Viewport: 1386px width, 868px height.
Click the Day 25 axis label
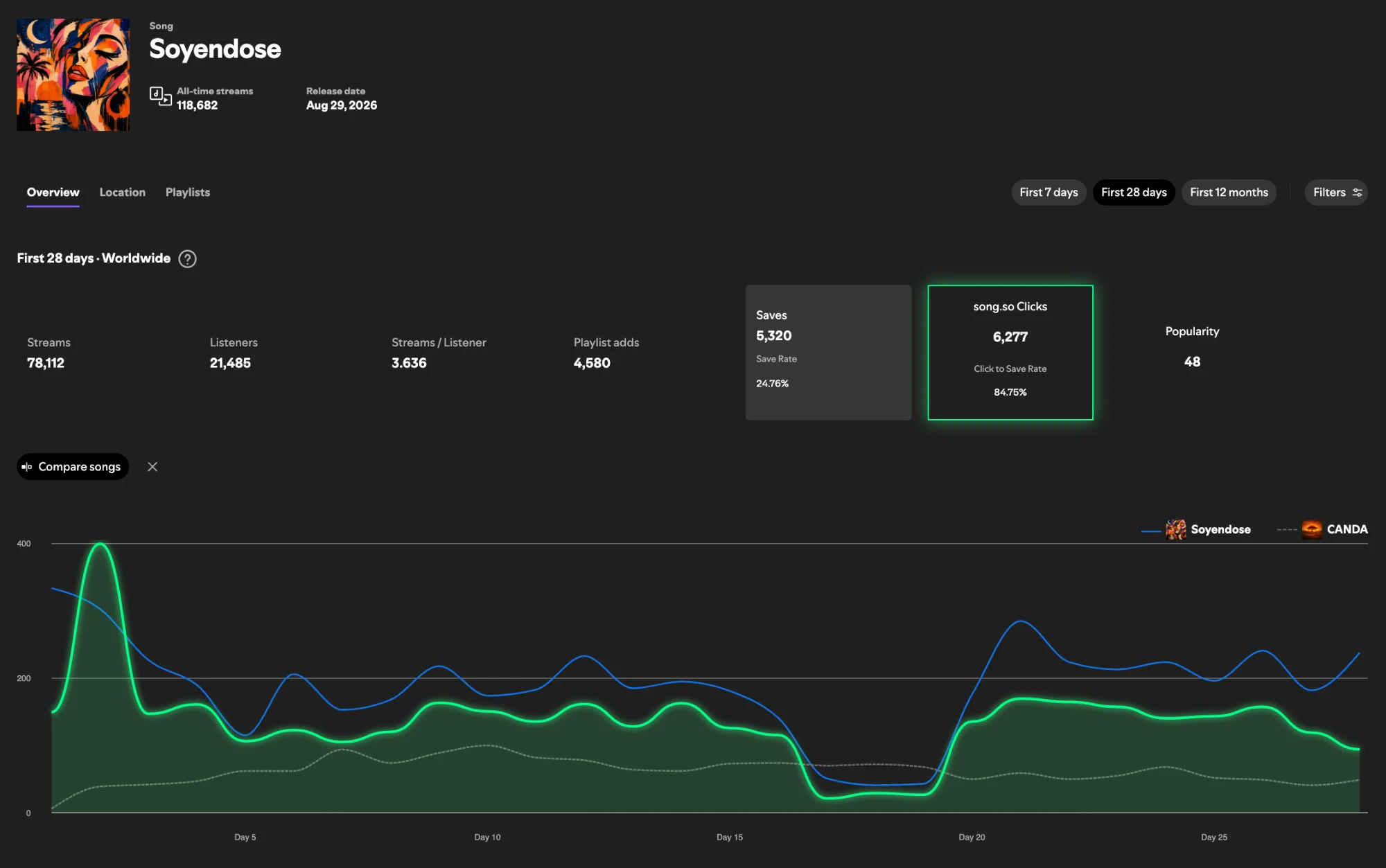tap(1214, 838)
